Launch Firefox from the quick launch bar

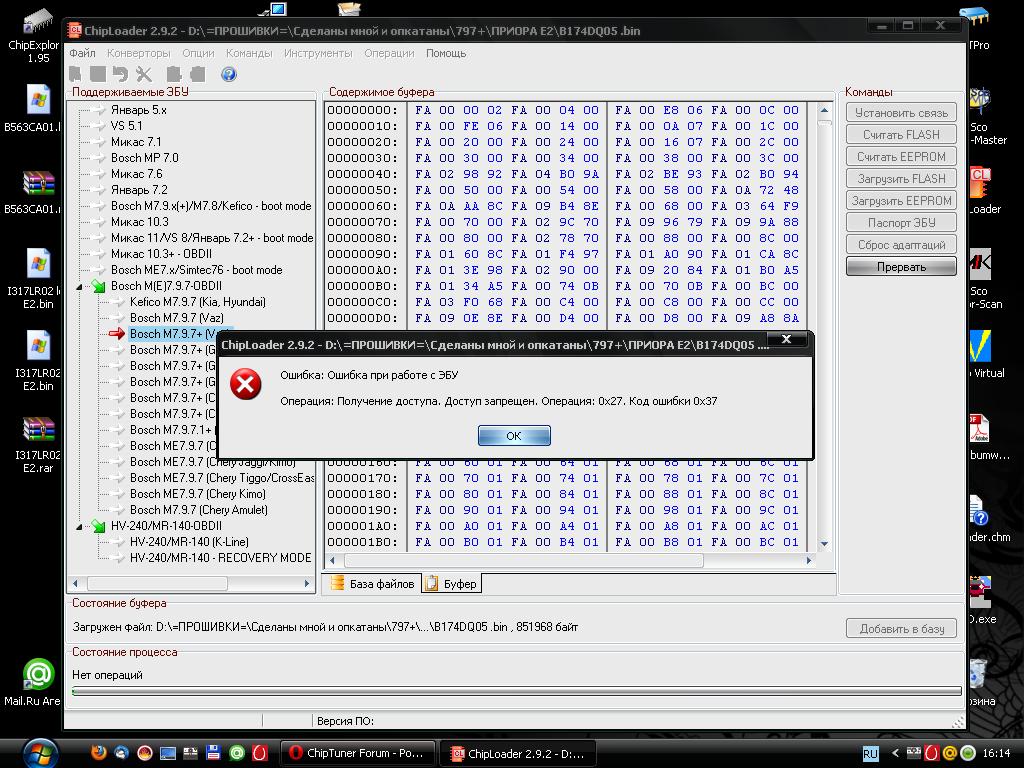coord(98,753)
